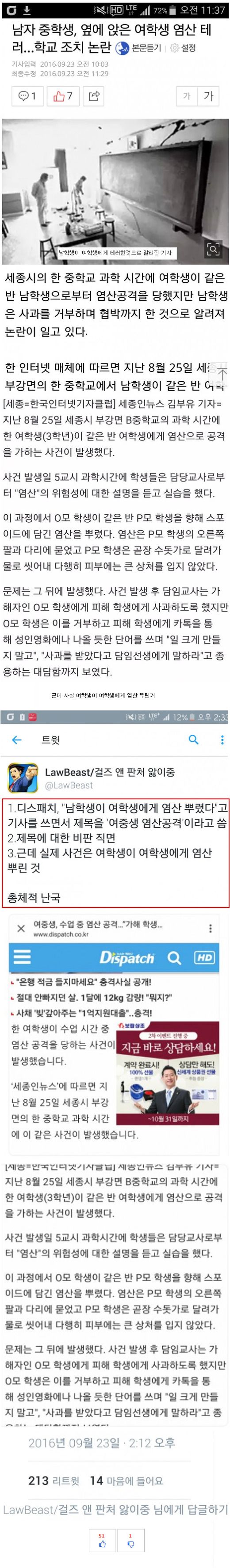The width and height of the screenshot is (230, 1568).
Task: Increase font size with the large 가 button
Action: pos(209,95)
